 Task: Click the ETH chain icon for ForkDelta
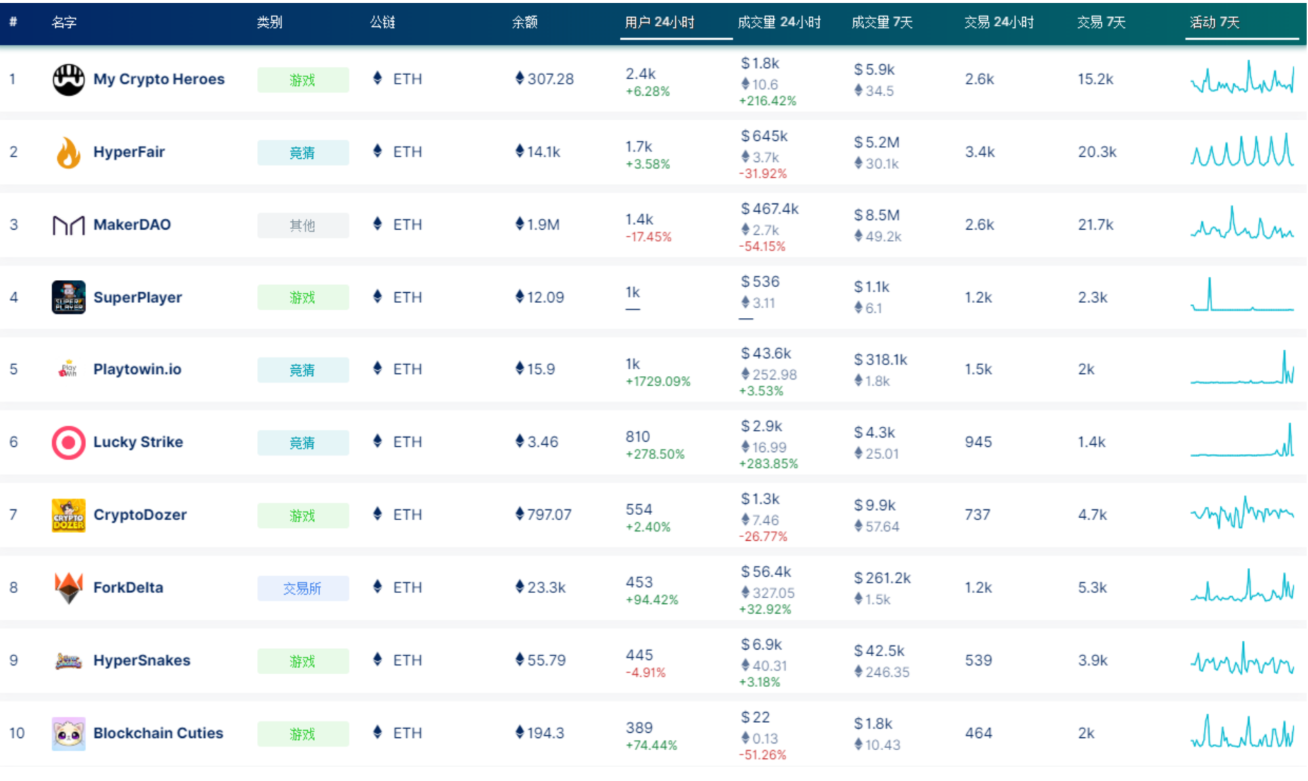coord(378,586)
